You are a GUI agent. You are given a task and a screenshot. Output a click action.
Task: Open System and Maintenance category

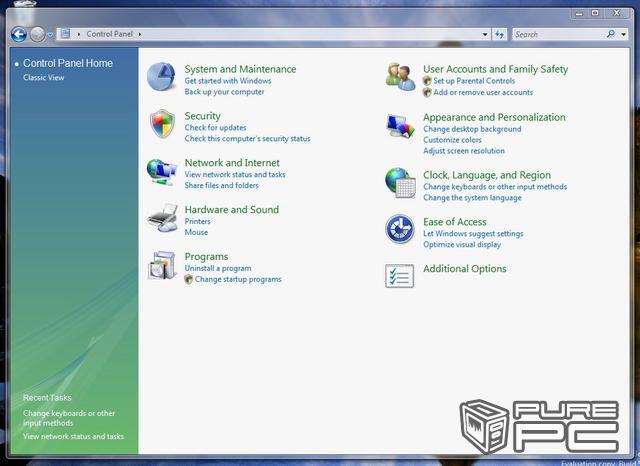coord(240,69)
